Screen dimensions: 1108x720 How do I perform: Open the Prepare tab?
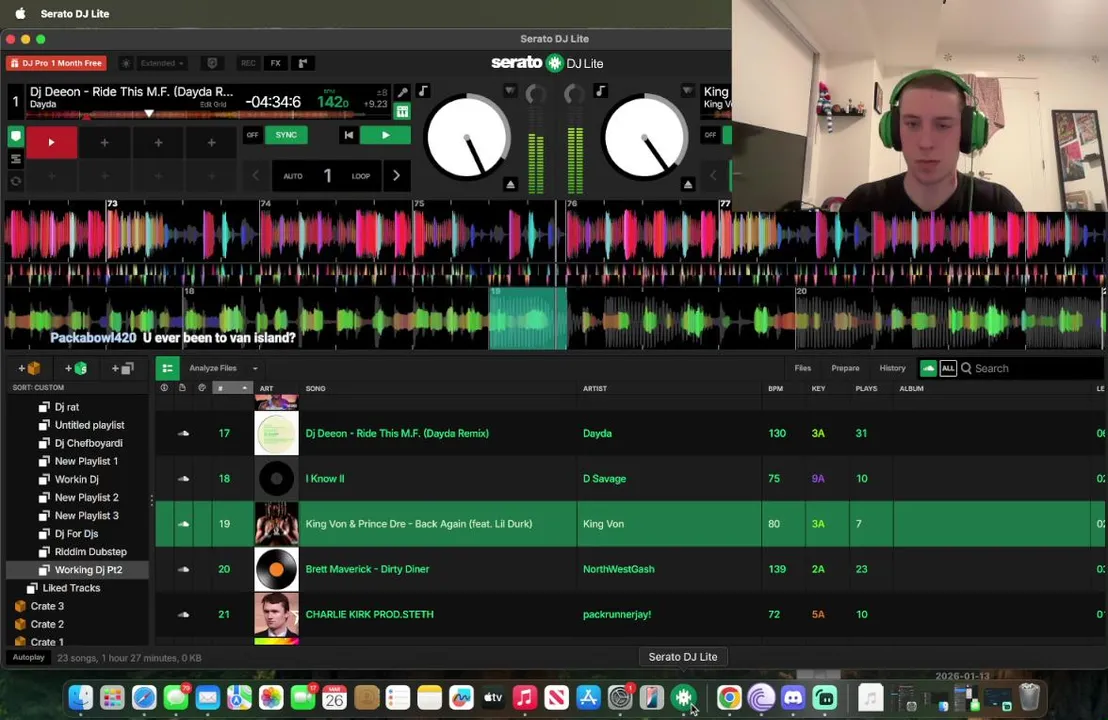tap(845, 368)
